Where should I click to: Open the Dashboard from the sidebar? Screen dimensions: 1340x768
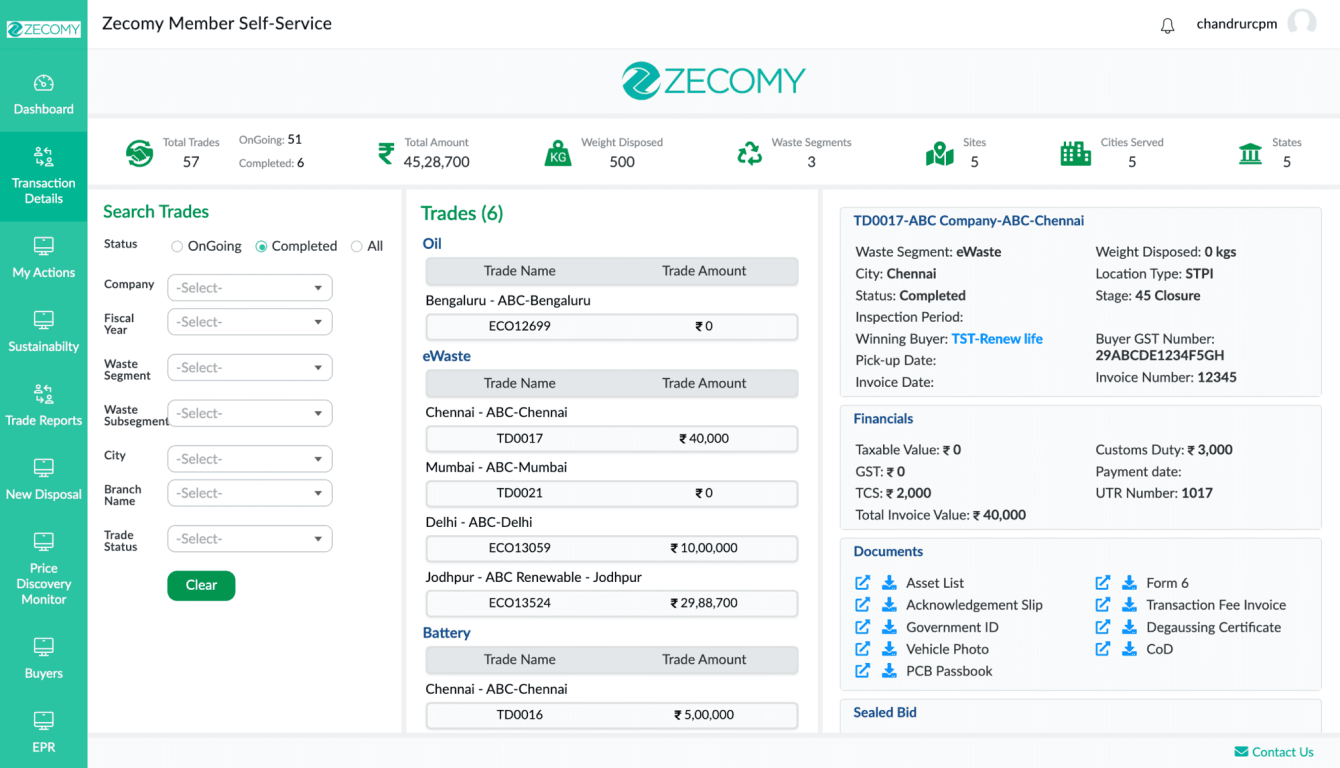point(43,95)
